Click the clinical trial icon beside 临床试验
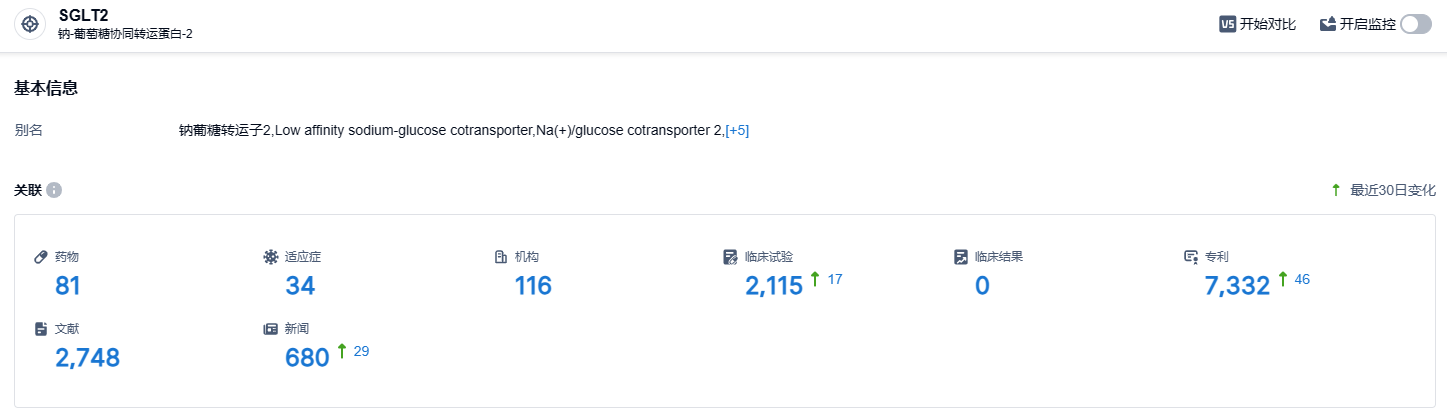 coord(730,257)
